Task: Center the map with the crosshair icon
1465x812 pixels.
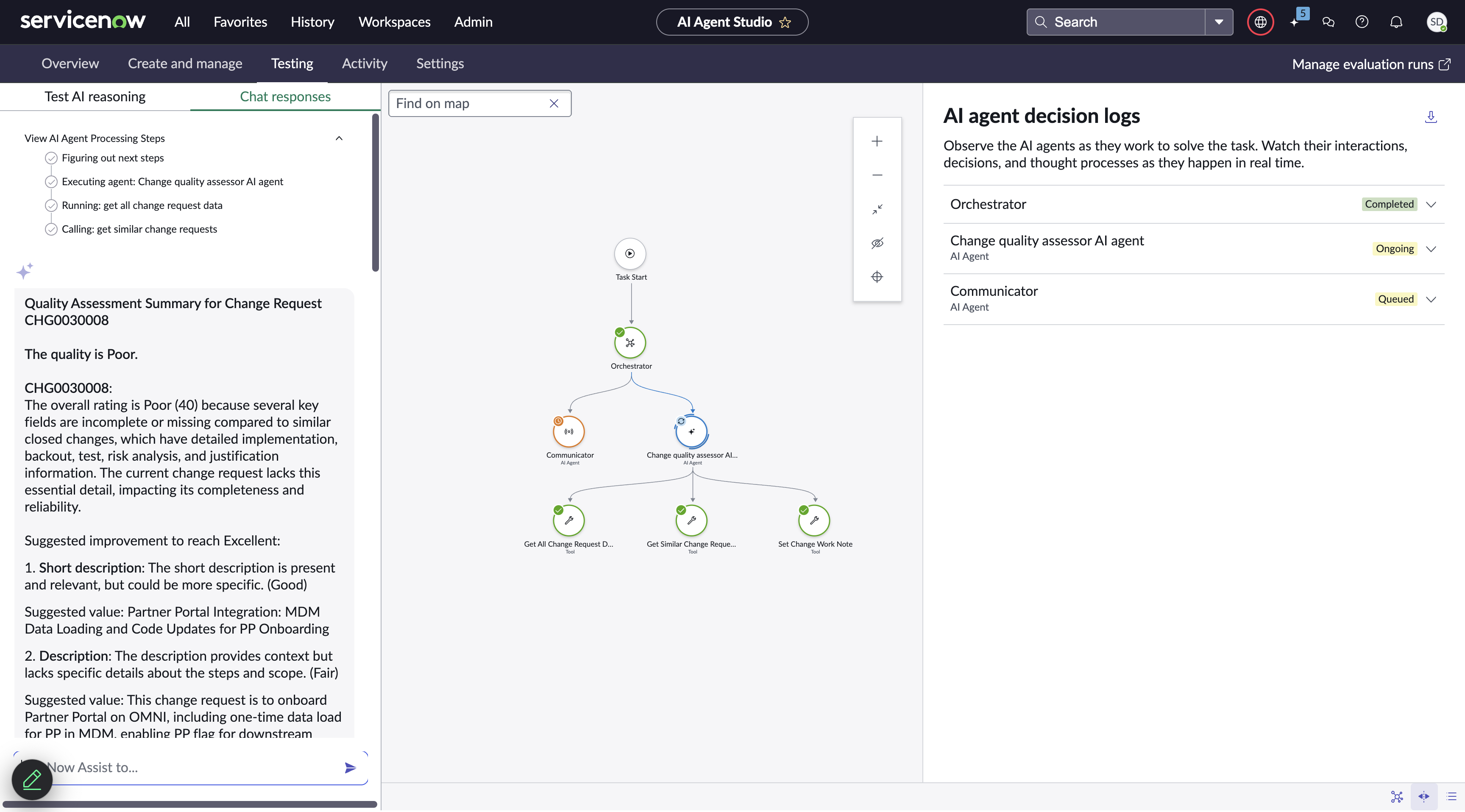Action: [877, 277]
